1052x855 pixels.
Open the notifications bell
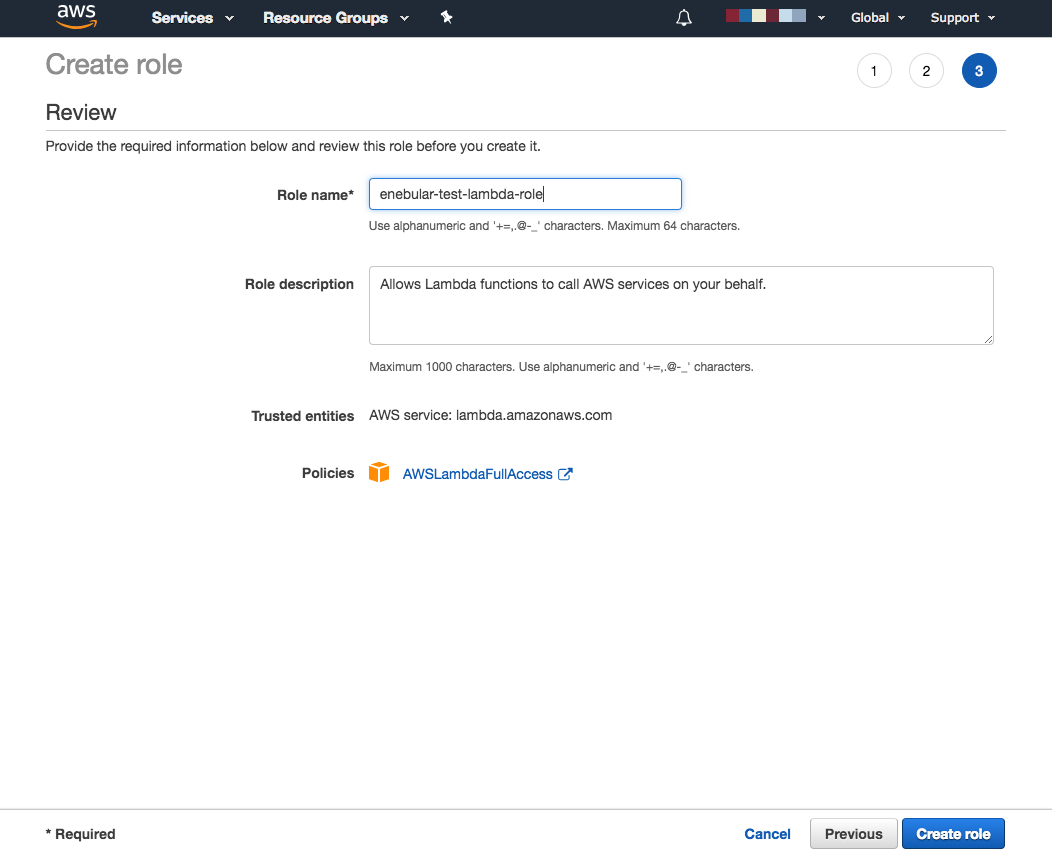[x=684, y=18]
